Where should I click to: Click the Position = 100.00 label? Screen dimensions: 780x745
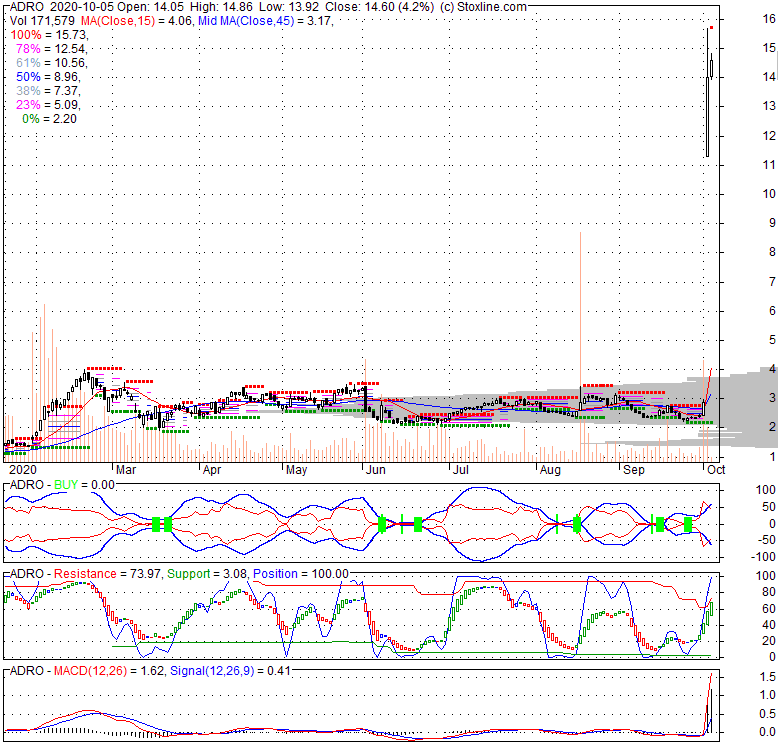click(301, 573)
